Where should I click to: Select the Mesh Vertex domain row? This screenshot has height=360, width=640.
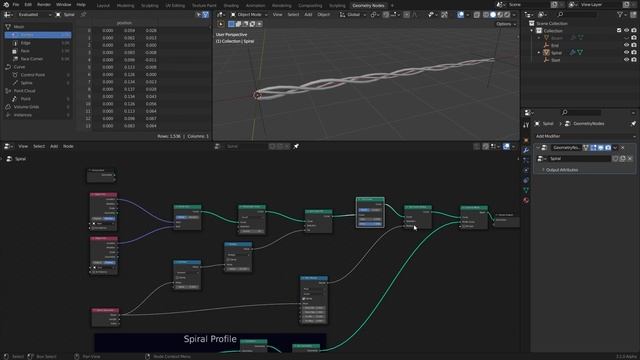[38, 35]
